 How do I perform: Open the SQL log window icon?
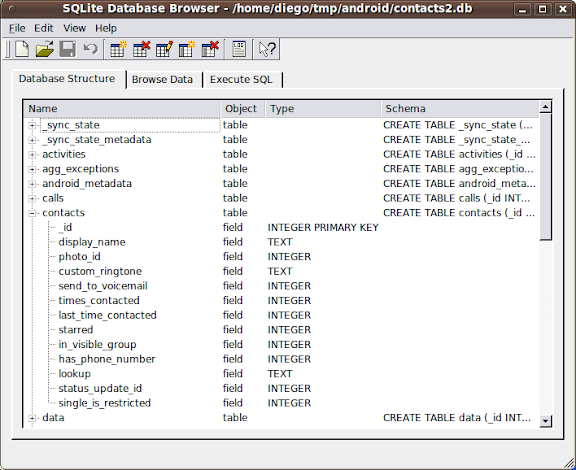[x=239, y=49]
